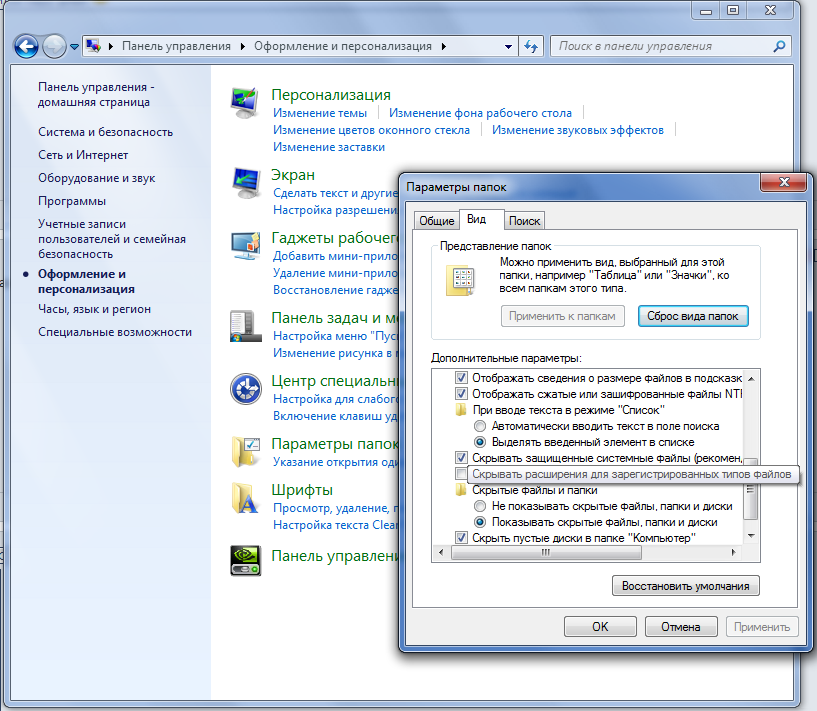Click the NVIDIA control panel icon
Image resolution: width=817 pixels, height=711 pixels.
coord(245,559)
